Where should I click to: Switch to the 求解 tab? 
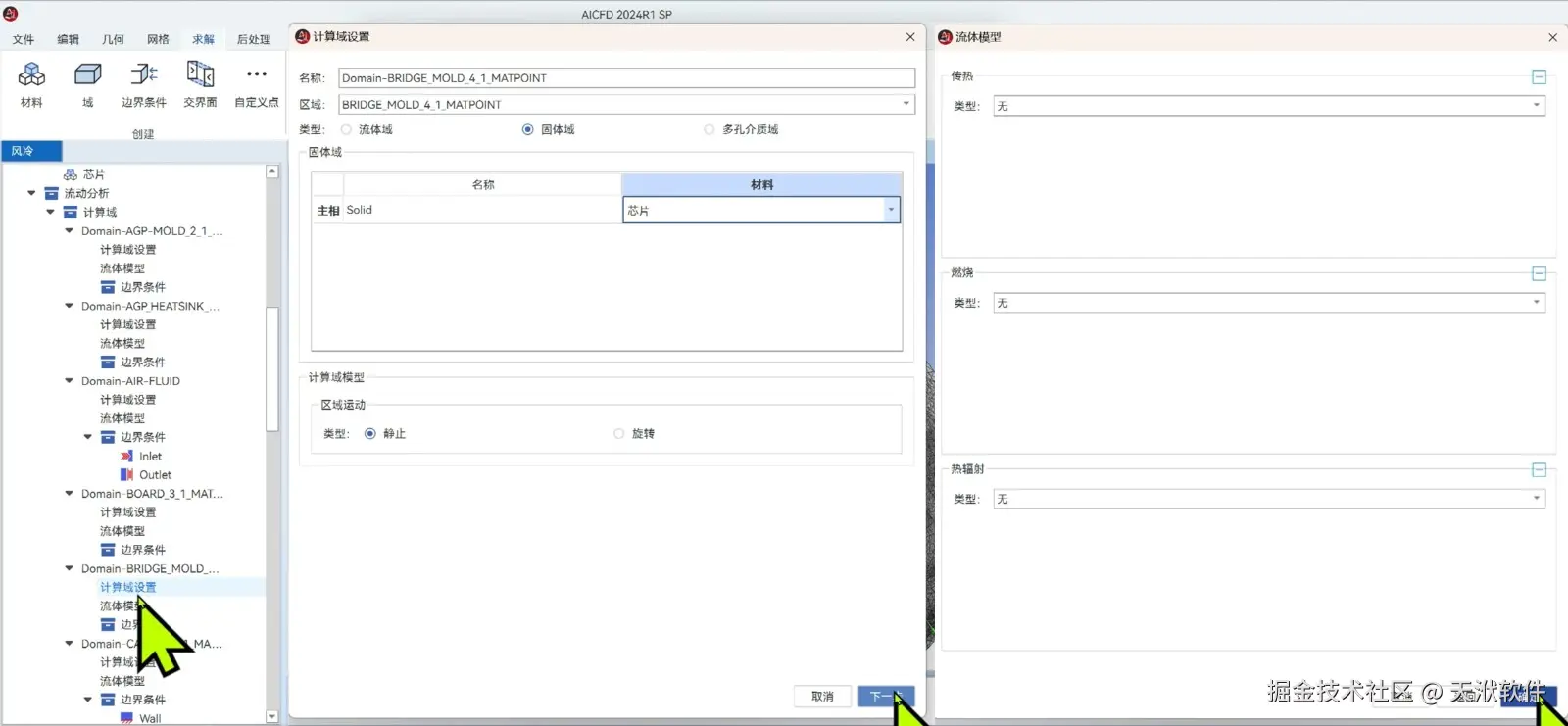coord(204,40)
